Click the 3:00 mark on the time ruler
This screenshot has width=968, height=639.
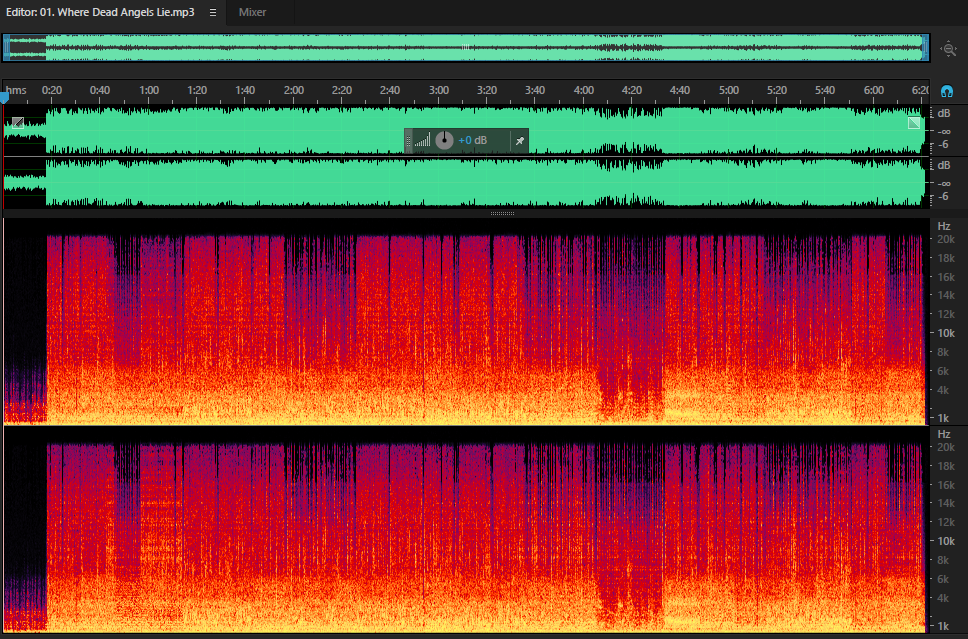pos(439,90)
